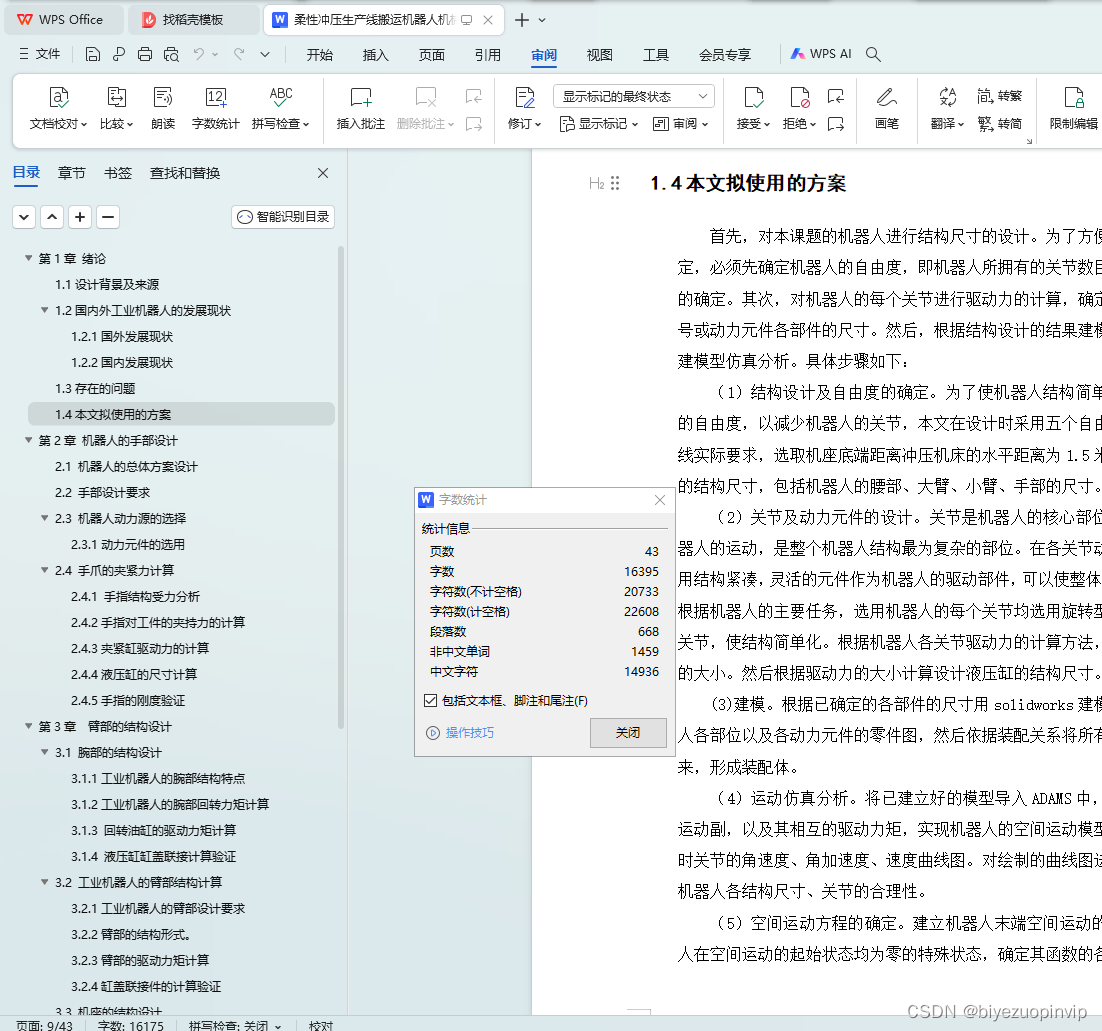
Task: Click the 翻译 translate icon
Action: 947,108
